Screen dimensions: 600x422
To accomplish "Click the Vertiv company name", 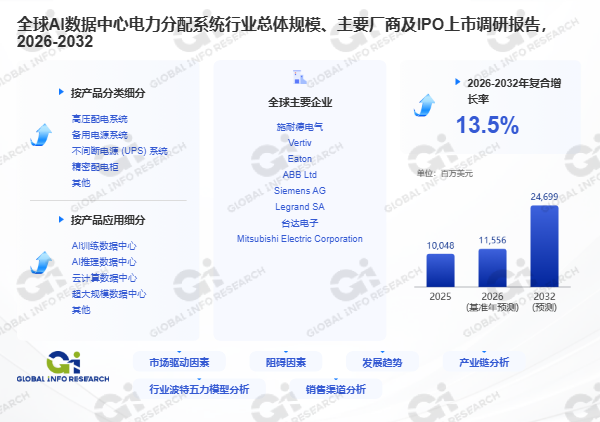I will [x=300, y=143].
